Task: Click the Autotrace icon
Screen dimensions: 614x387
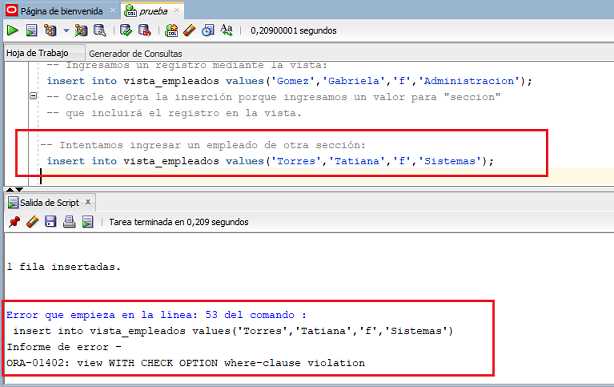Action: click(x=81, y=30)
